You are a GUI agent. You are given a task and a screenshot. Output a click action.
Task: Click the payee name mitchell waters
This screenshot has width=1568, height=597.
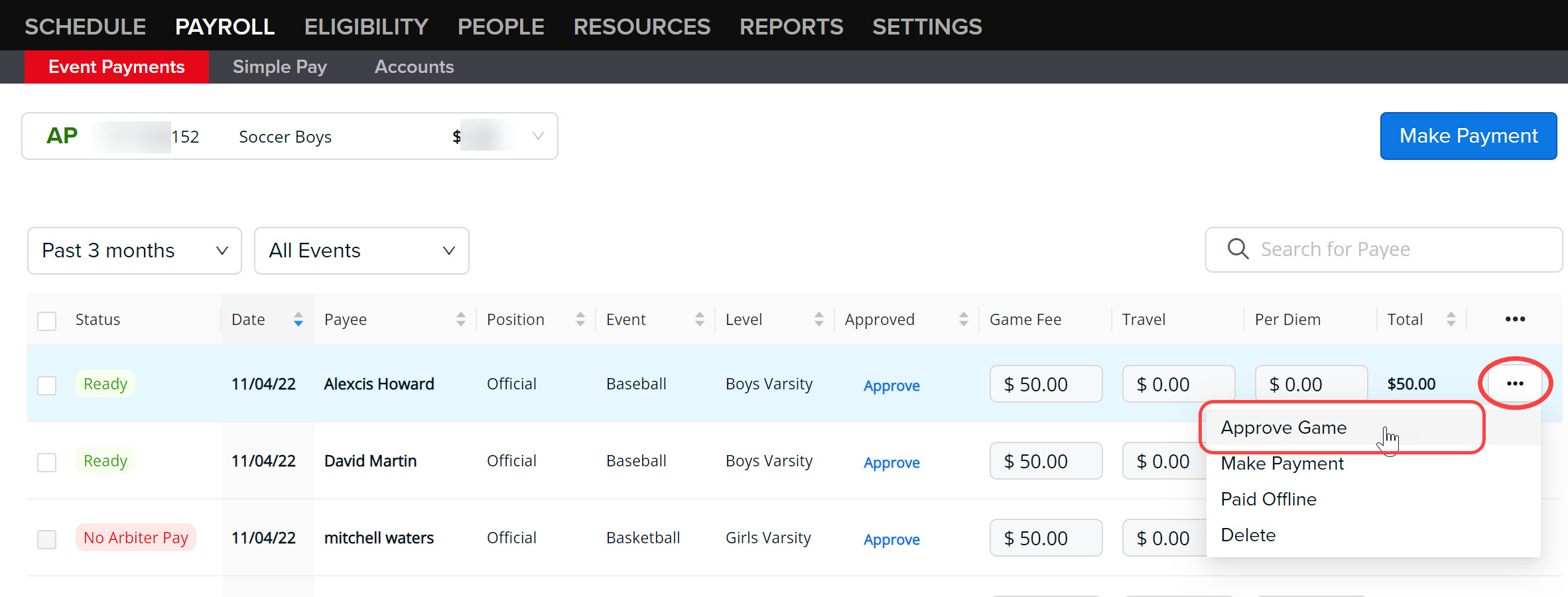[x=379, y=538]
